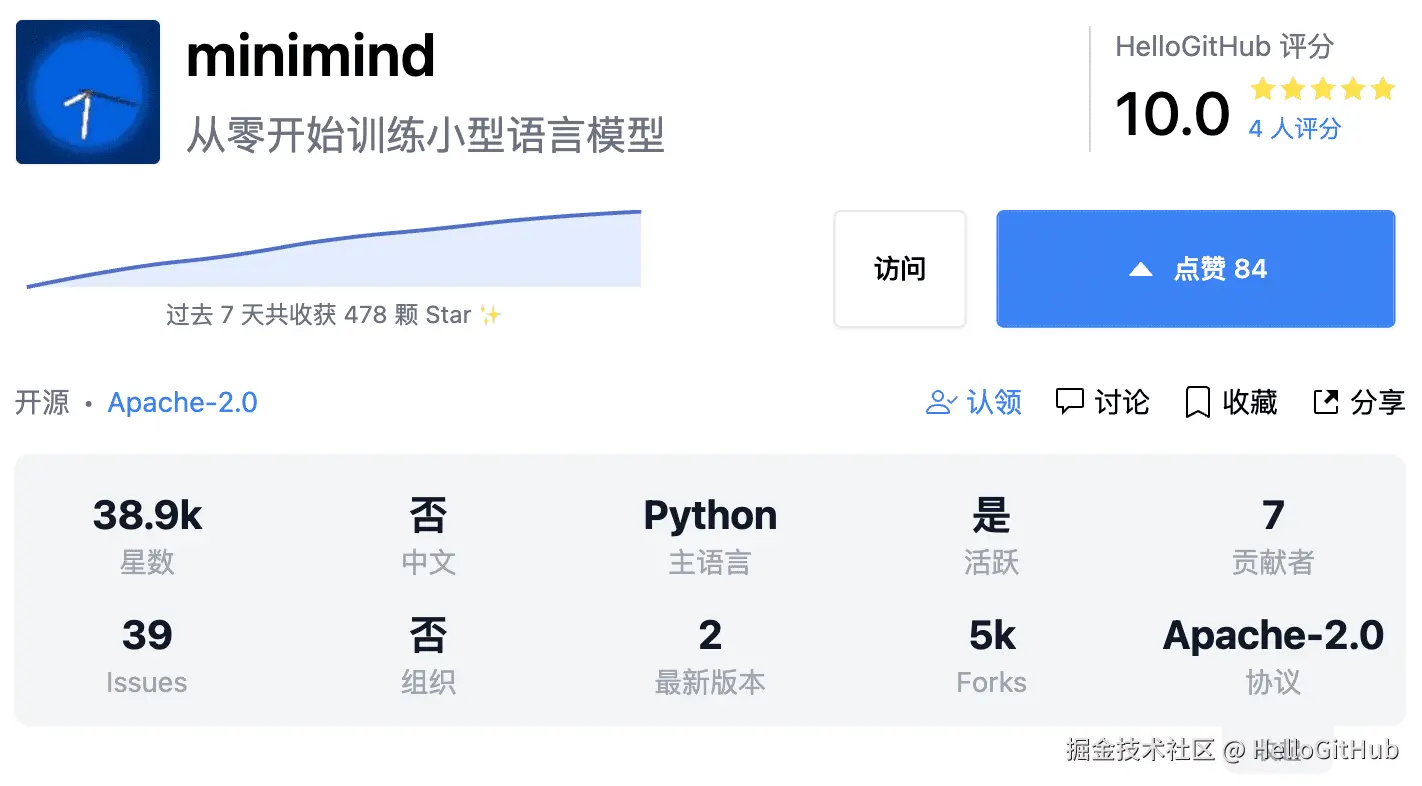Click the third rating star

[x=1323, y=90]
